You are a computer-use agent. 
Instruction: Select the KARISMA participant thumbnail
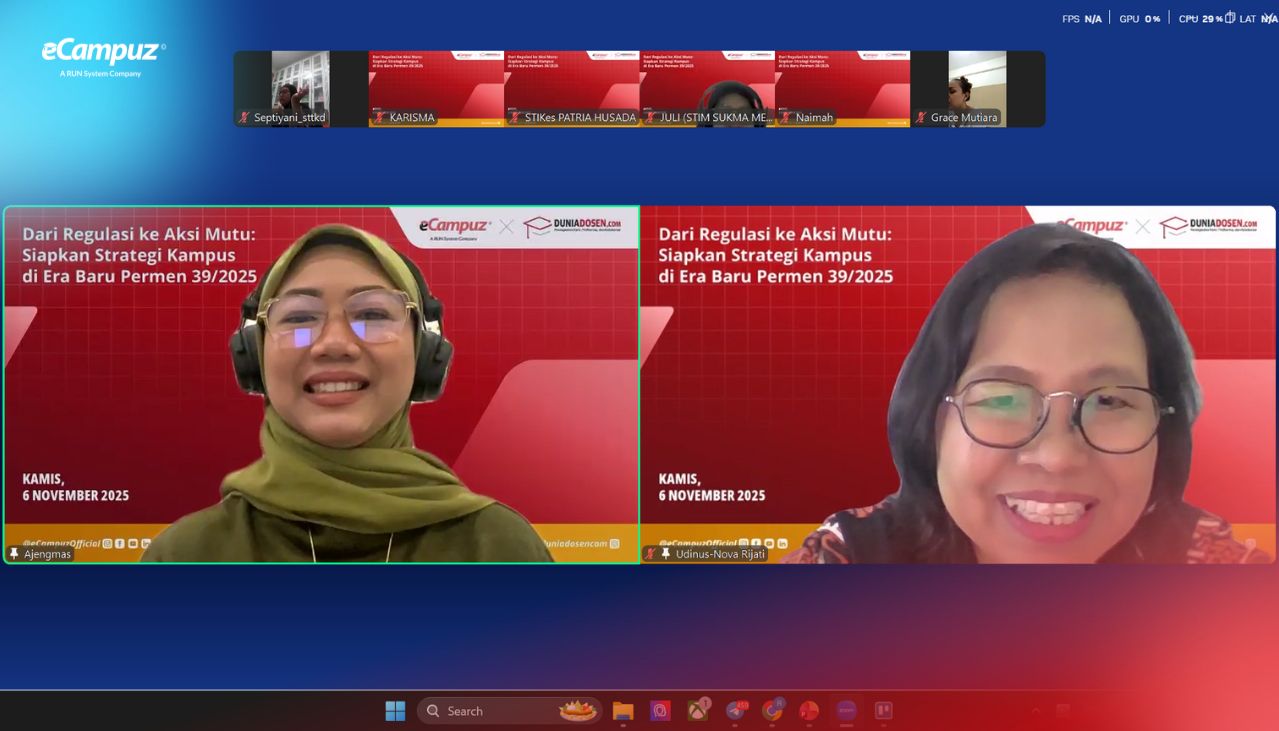point(436,88)
